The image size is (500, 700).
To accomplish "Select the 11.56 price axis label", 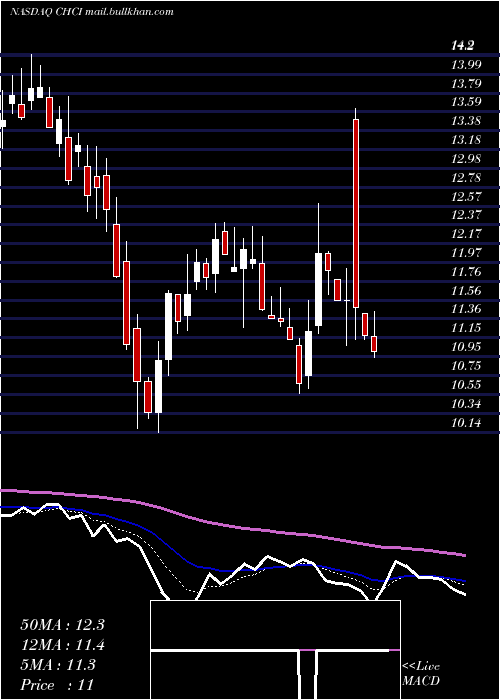I will 466,291.
